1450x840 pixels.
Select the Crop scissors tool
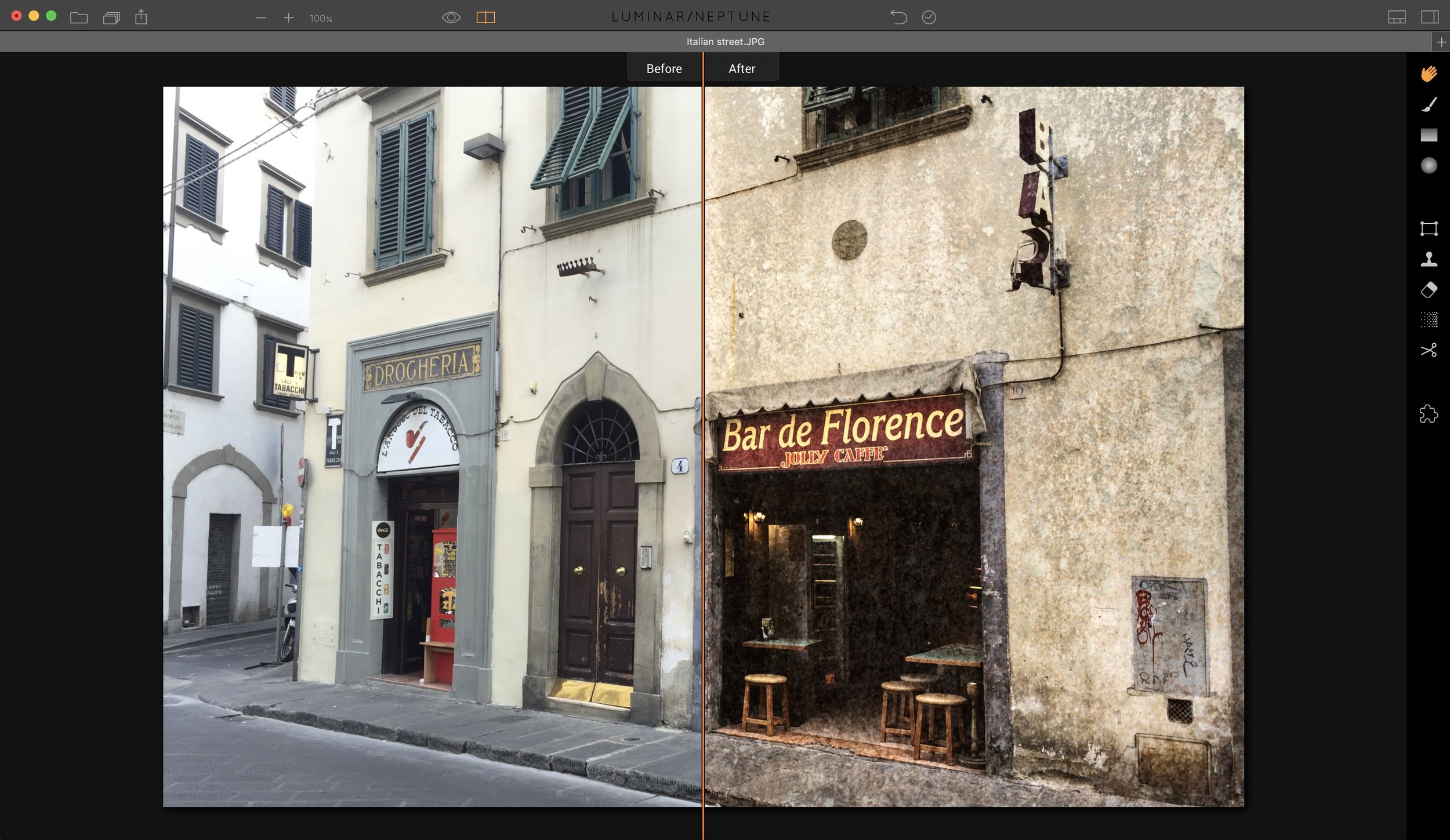point(1429,350)
